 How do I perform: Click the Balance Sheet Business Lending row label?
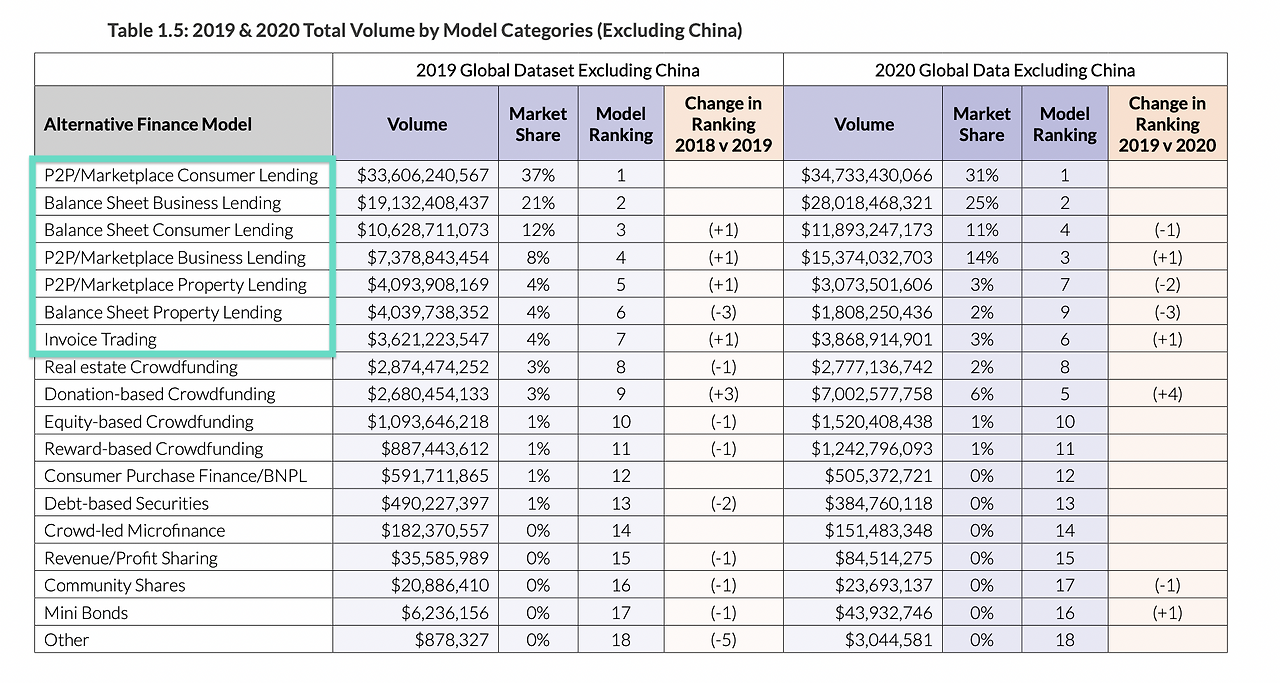coord(163,203)
